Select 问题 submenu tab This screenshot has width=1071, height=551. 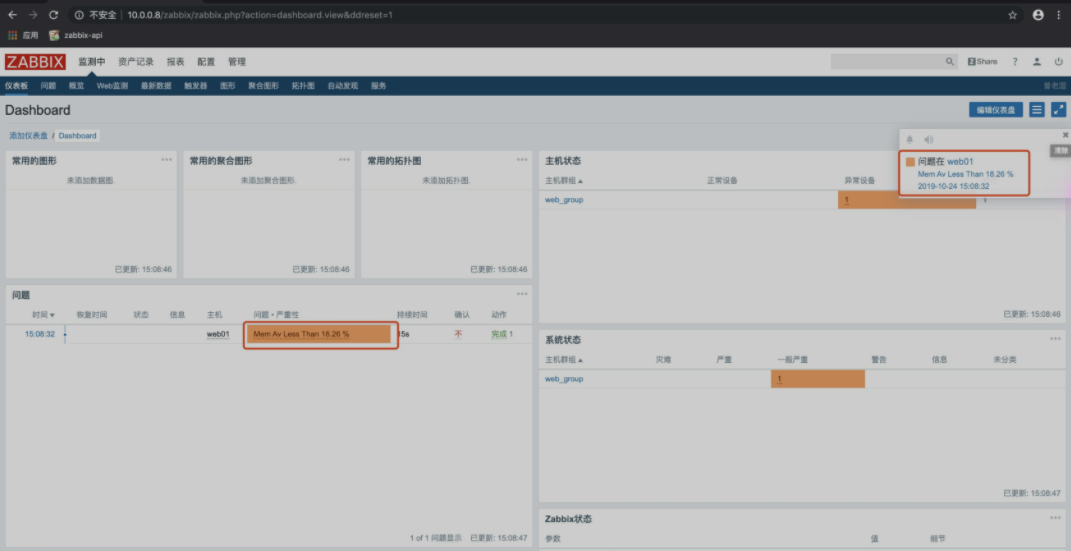(x=48, y=86)
